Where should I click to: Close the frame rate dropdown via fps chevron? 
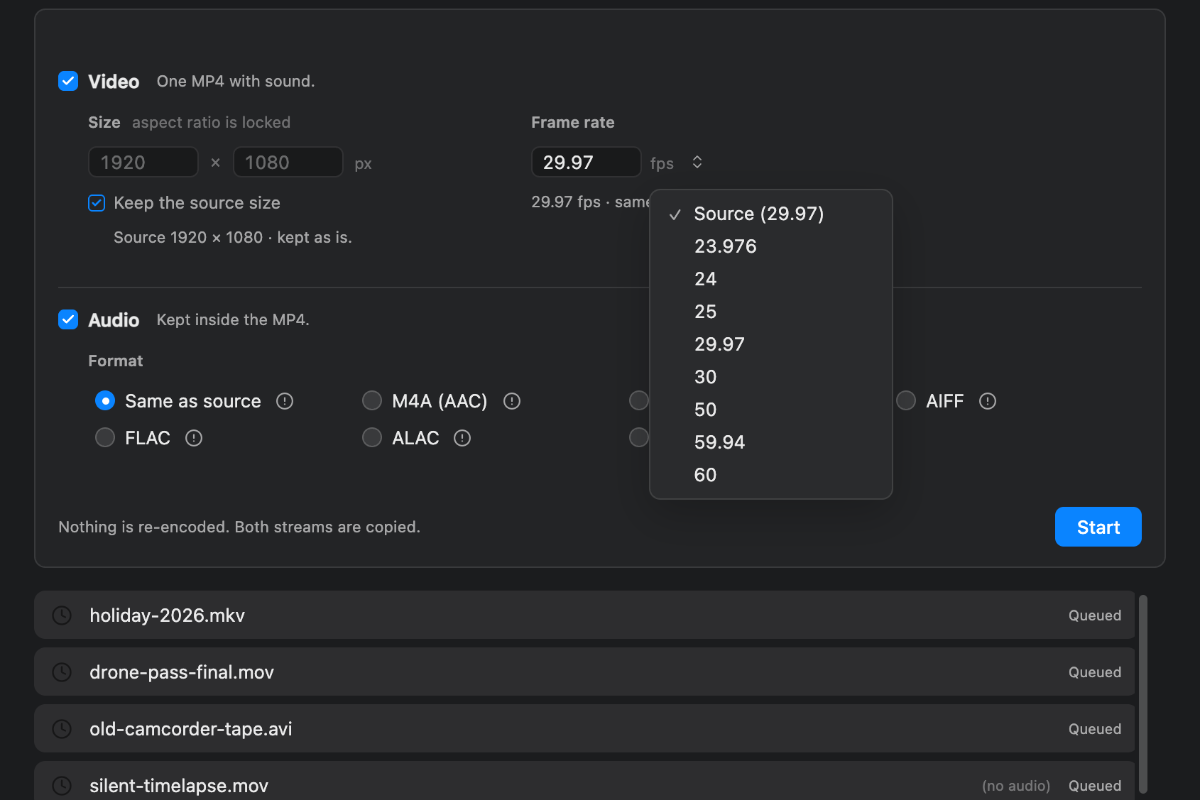(697, 162)
